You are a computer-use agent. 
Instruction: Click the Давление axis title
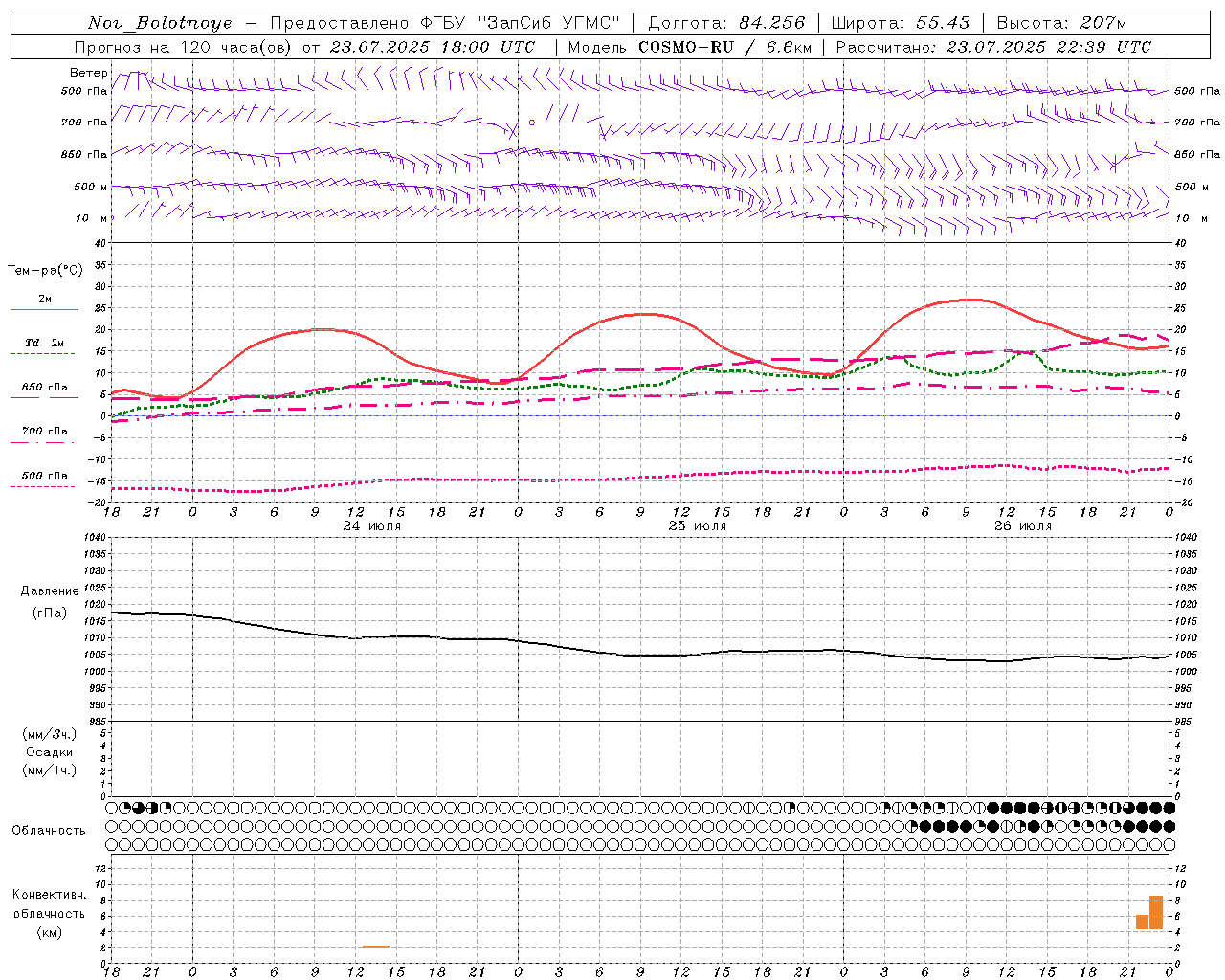coord(50,591)
